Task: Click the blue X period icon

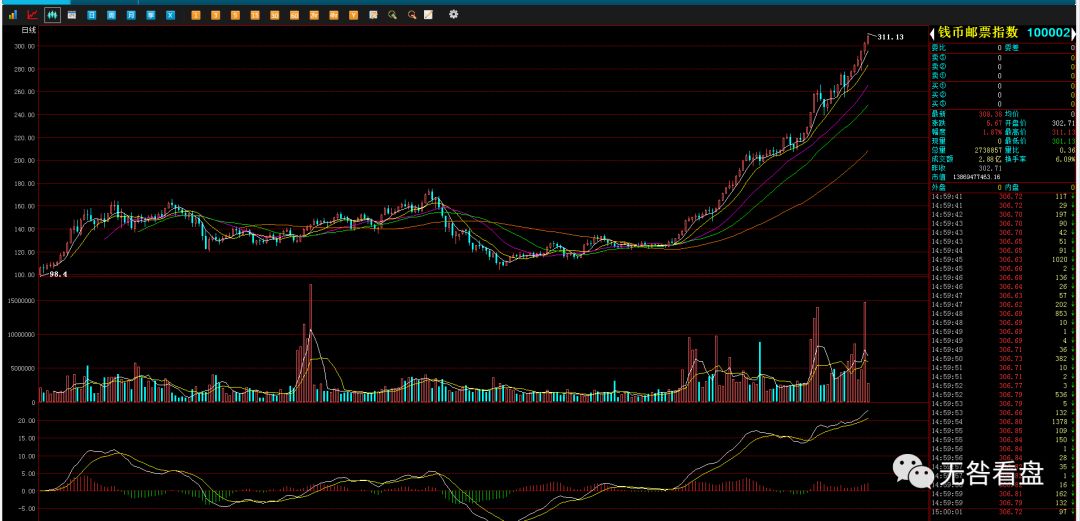Action: click(171, 14)
